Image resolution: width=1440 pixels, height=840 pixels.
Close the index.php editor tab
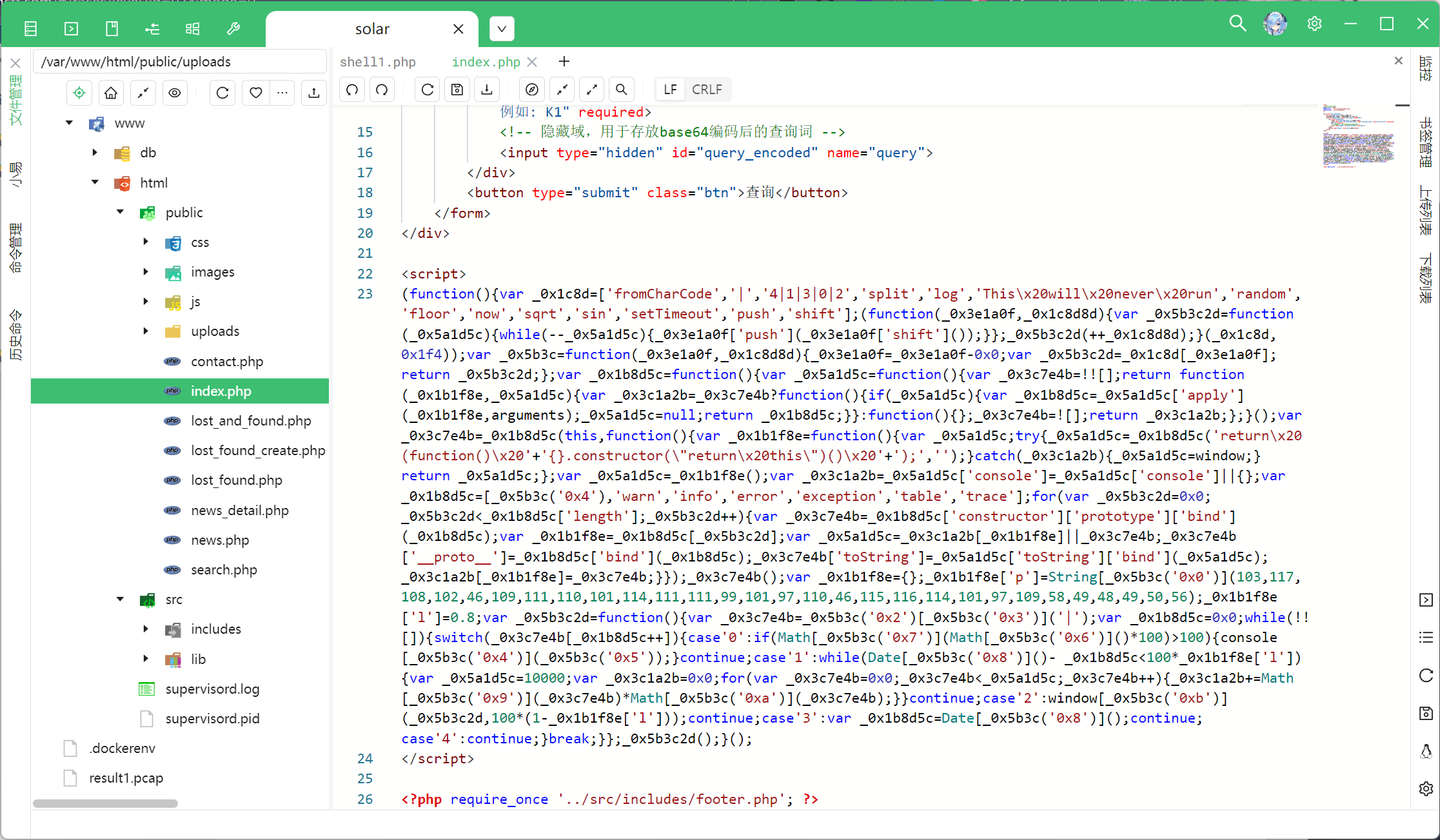click(532, 62)
